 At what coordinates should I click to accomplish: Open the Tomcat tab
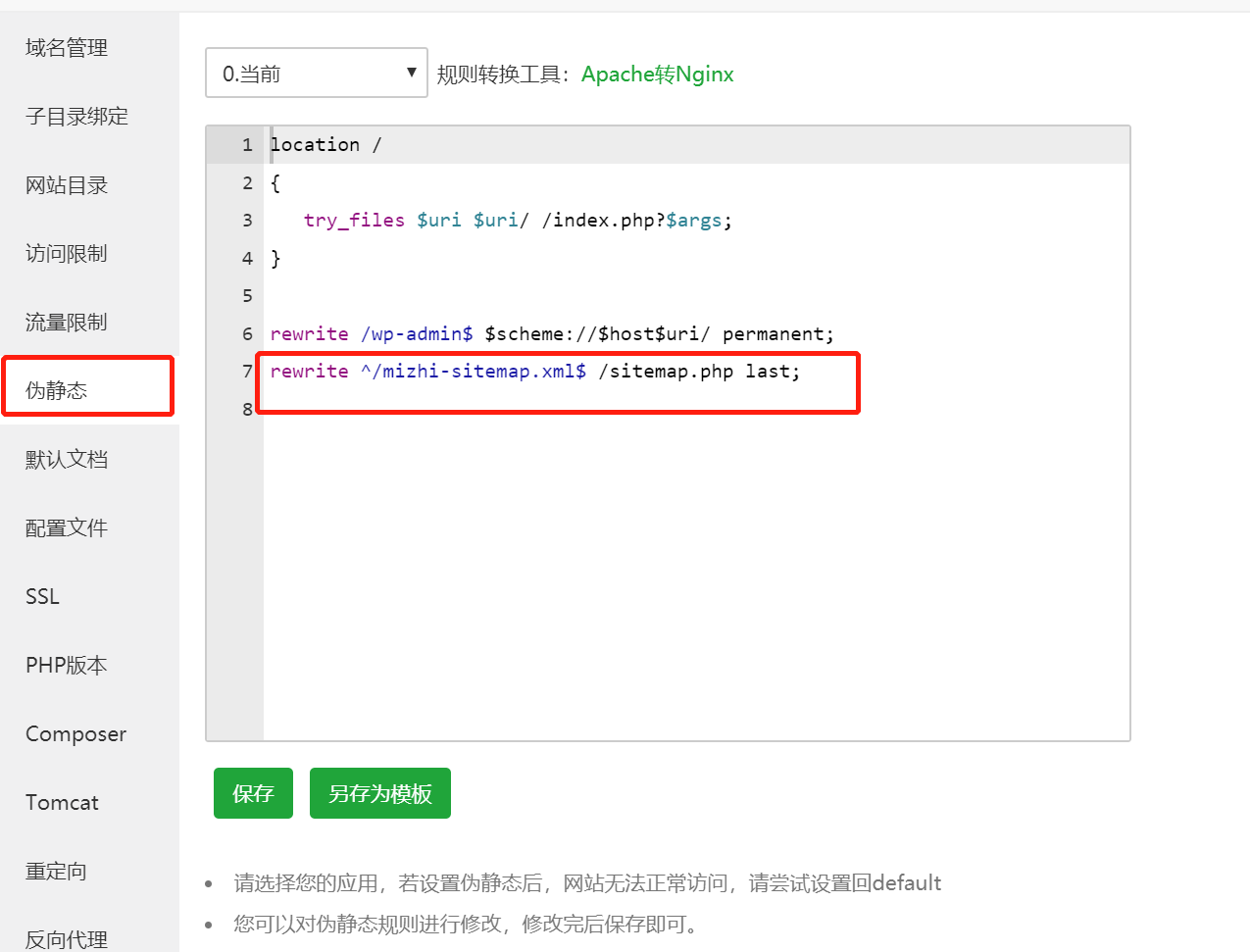[x=62, y=803]
